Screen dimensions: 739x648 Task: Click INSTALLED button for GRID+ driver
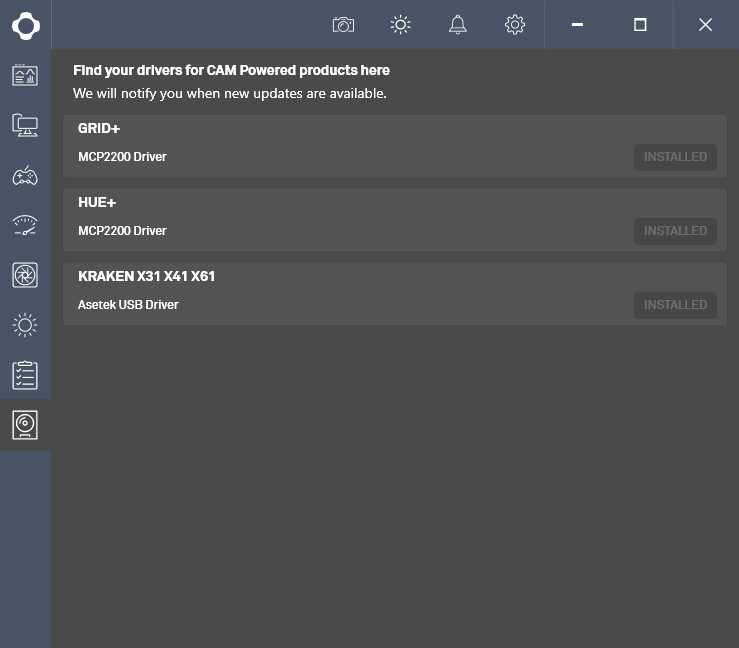(675, 157)
